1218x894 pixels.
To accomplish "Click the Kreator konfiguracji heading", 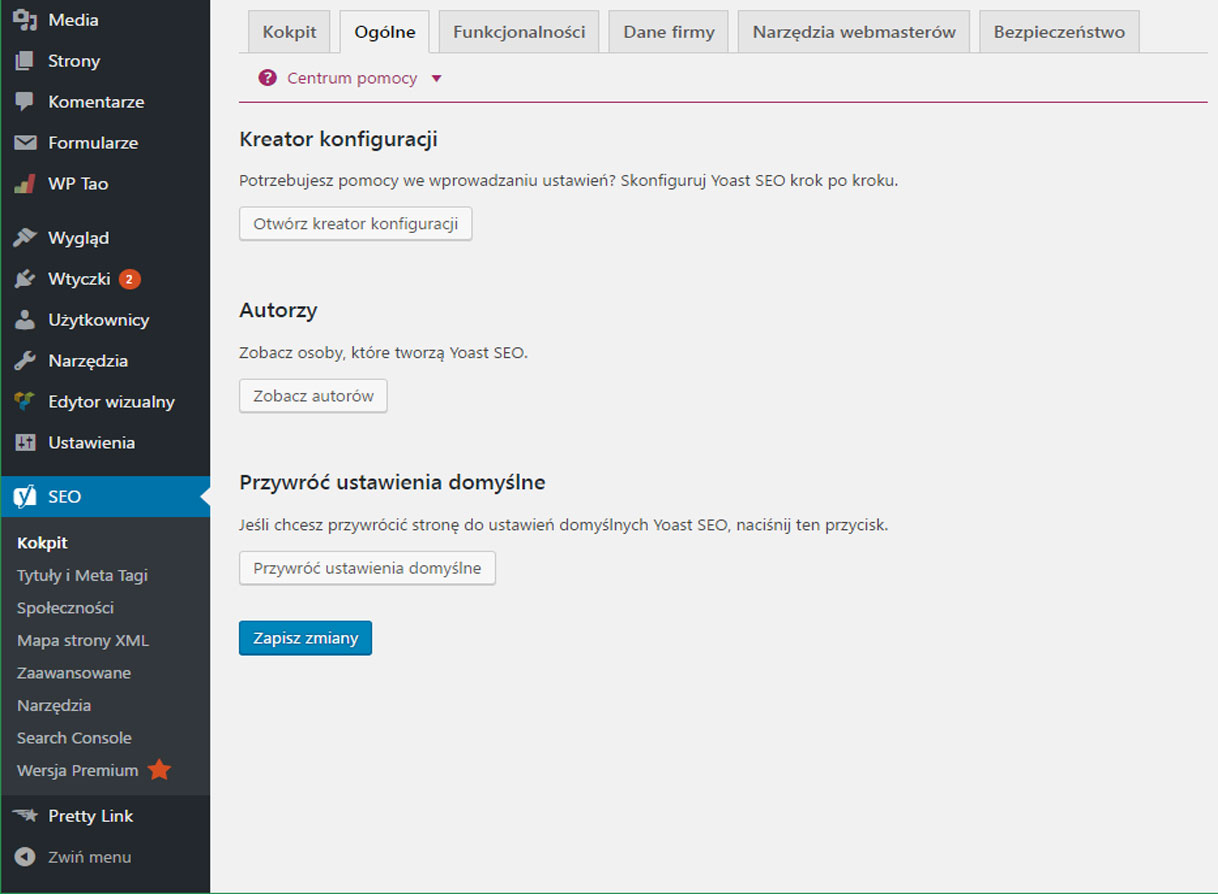I will (338, 139).
